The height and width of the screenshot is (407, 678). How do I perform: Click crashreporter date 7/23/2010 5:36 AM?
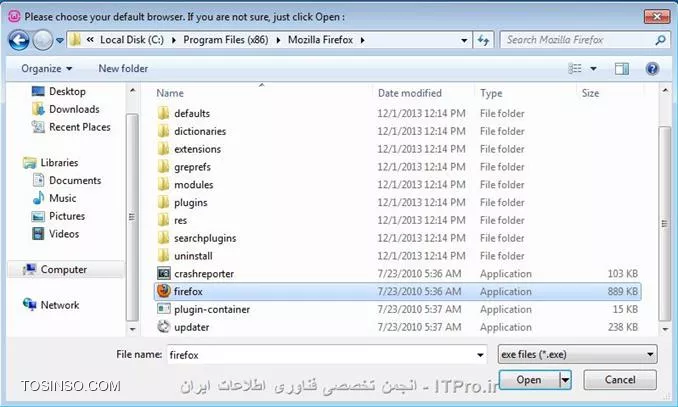pos(419,274)
